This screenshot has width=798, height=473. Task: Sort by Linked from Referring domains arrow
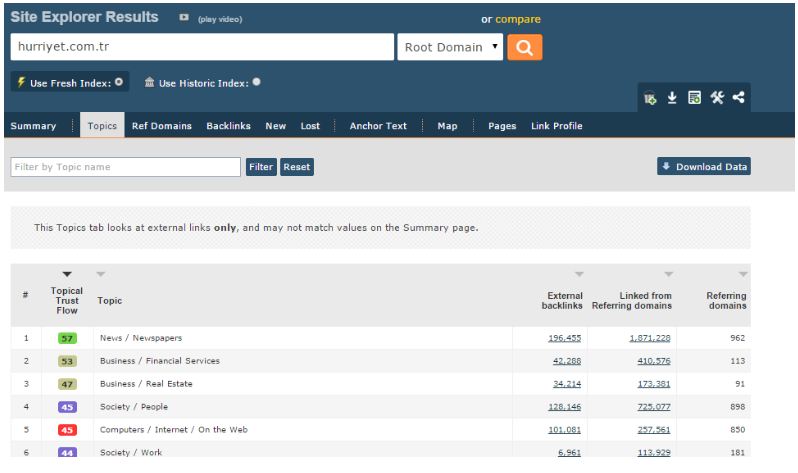(x=669, y=274)
